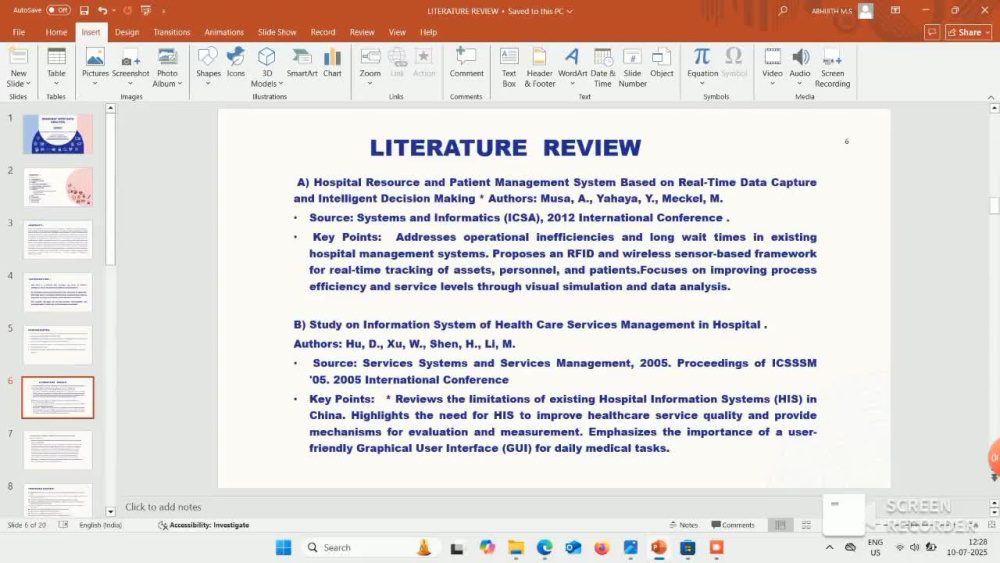Click the ABHIJITH M.S account name
The height and width of the screenshot is (563, 1000).
point(832,11)
